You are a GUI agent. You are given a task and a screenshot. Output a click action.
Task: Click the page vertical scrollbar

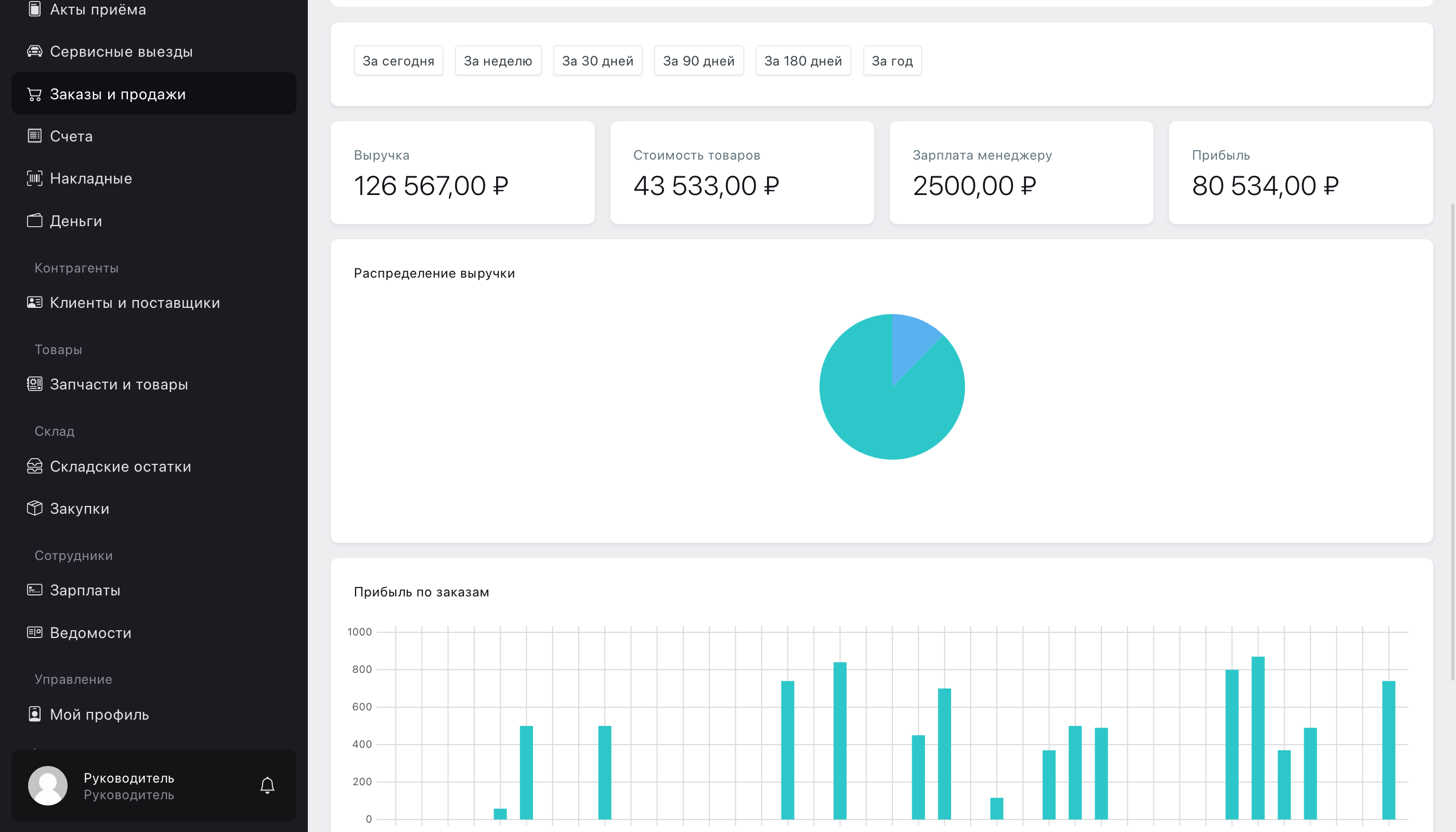click(1452, 441)
